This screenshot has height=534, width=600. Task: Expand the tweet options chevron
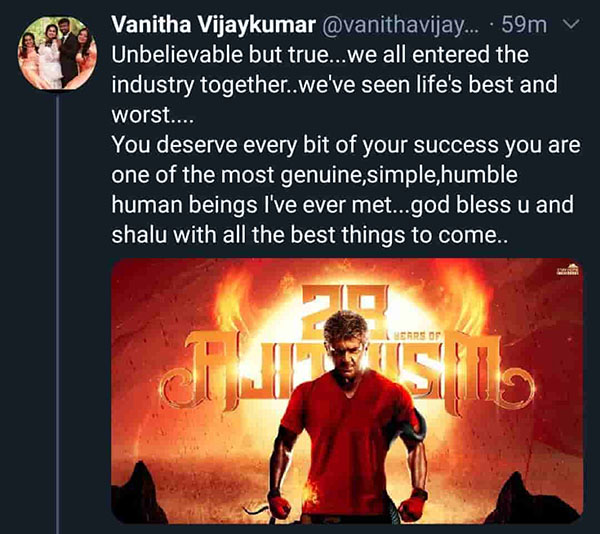(x=572, y=24)
